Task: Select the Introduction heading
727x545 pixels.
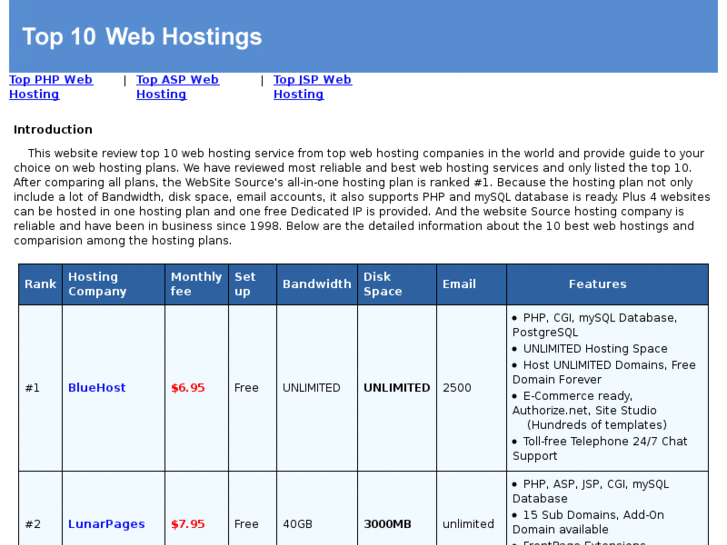Action: tap(53, 129)
